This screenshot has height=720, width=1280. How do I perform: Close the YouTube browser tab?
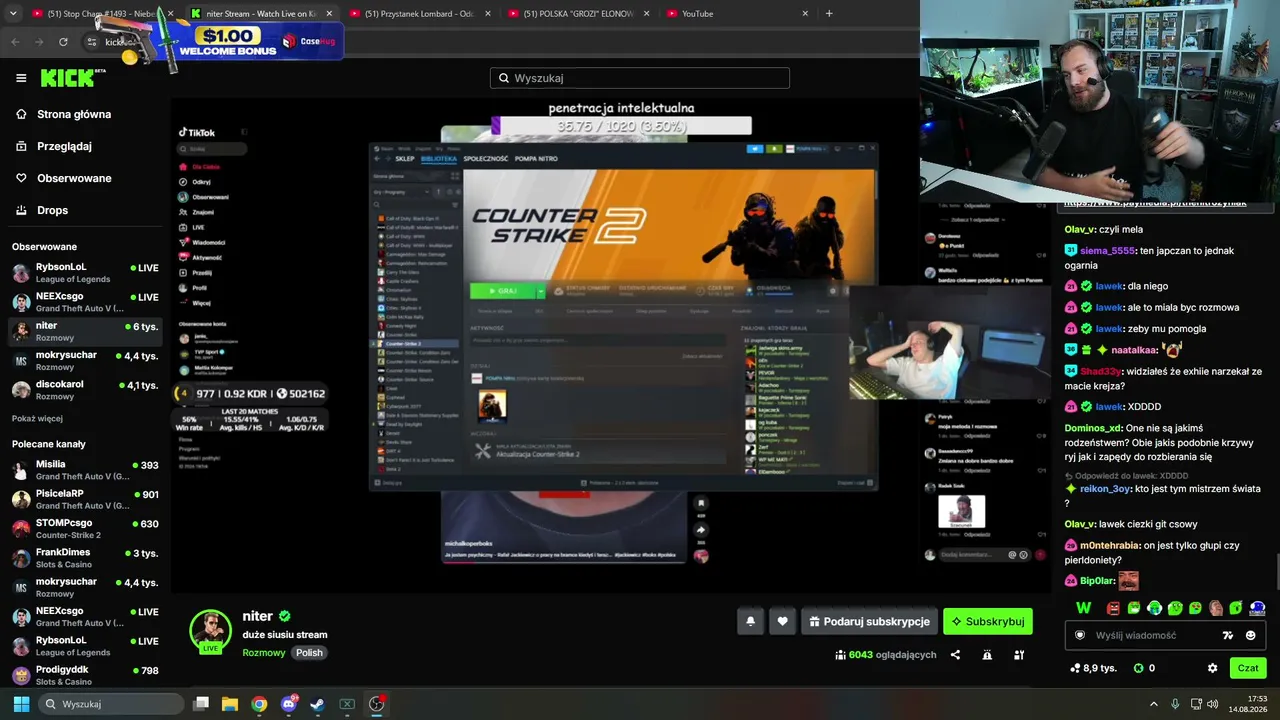pyautogui.click(x=805, y=14)
